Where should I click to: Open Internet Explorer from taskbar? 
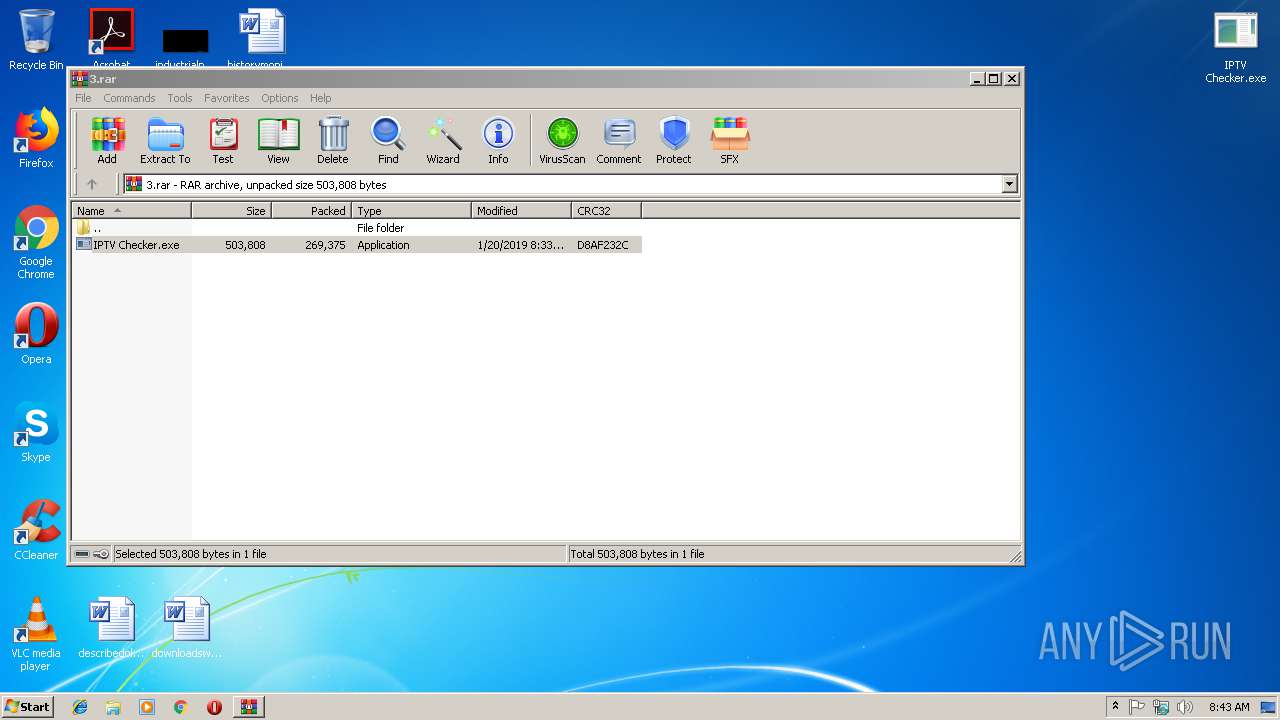[80, 707]
